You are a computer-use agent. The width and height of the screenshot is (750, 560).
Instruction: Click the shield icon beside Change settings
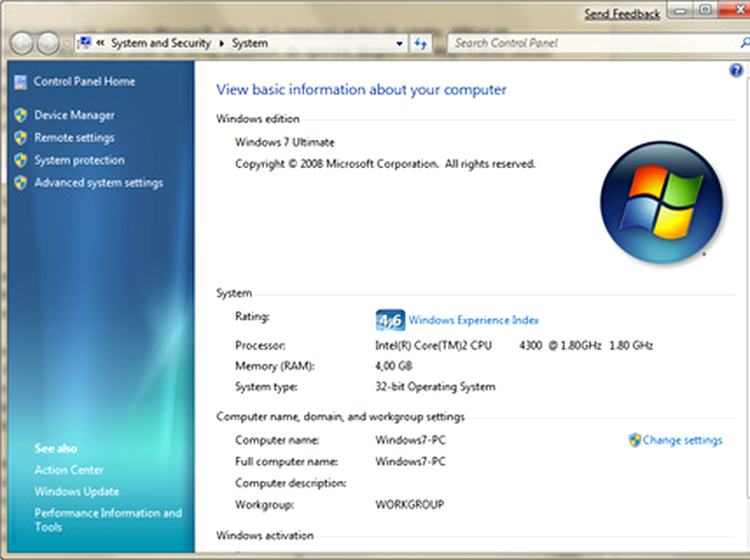pos(635,440)
